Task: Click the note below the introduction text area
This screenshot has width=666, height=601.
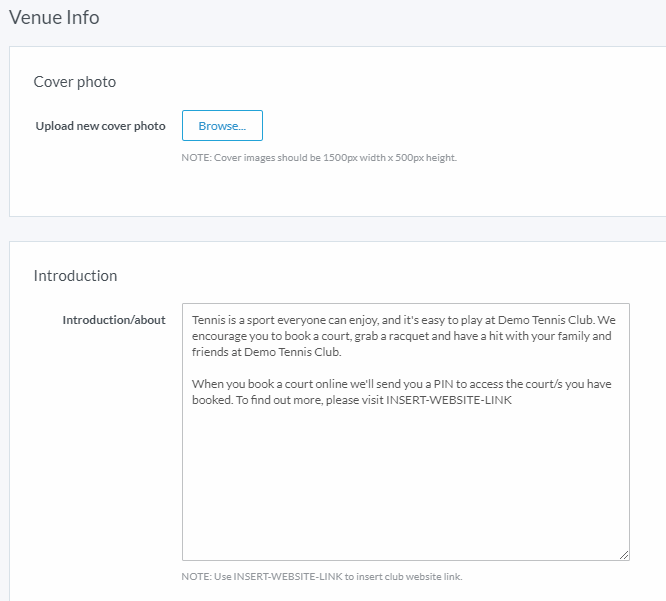Action: (x=322, y=576)
